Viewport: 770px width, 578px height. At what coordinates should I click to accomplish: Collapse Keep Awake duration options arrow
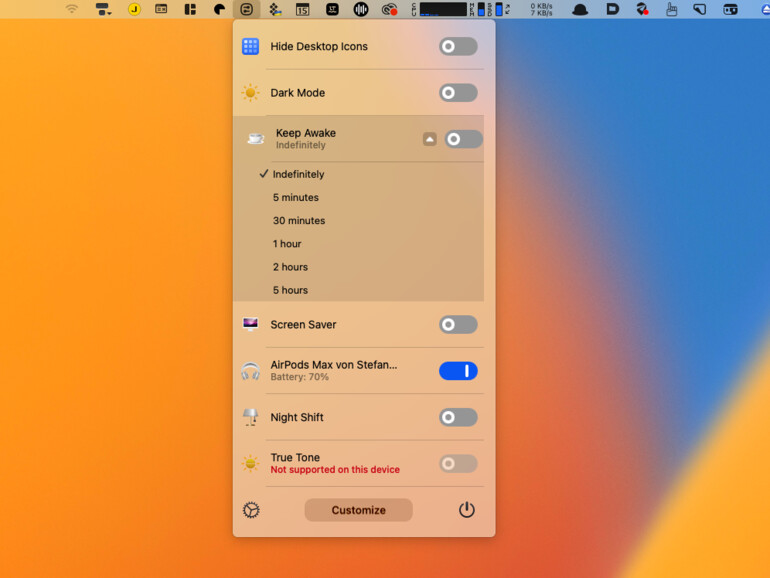tap(430, 139)
